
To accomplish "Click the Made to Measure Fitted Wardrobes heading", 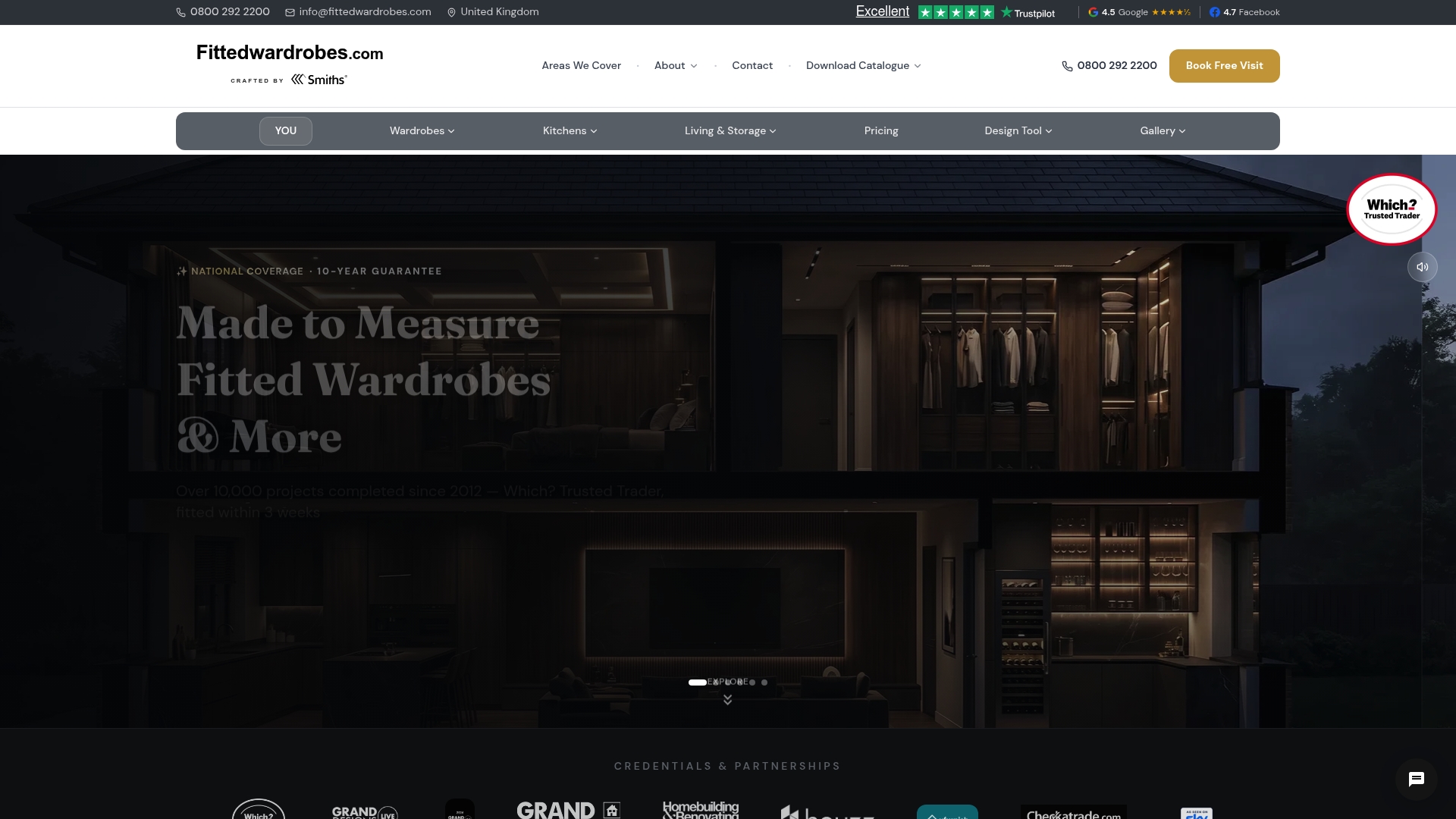I will (x=364, y=379).
